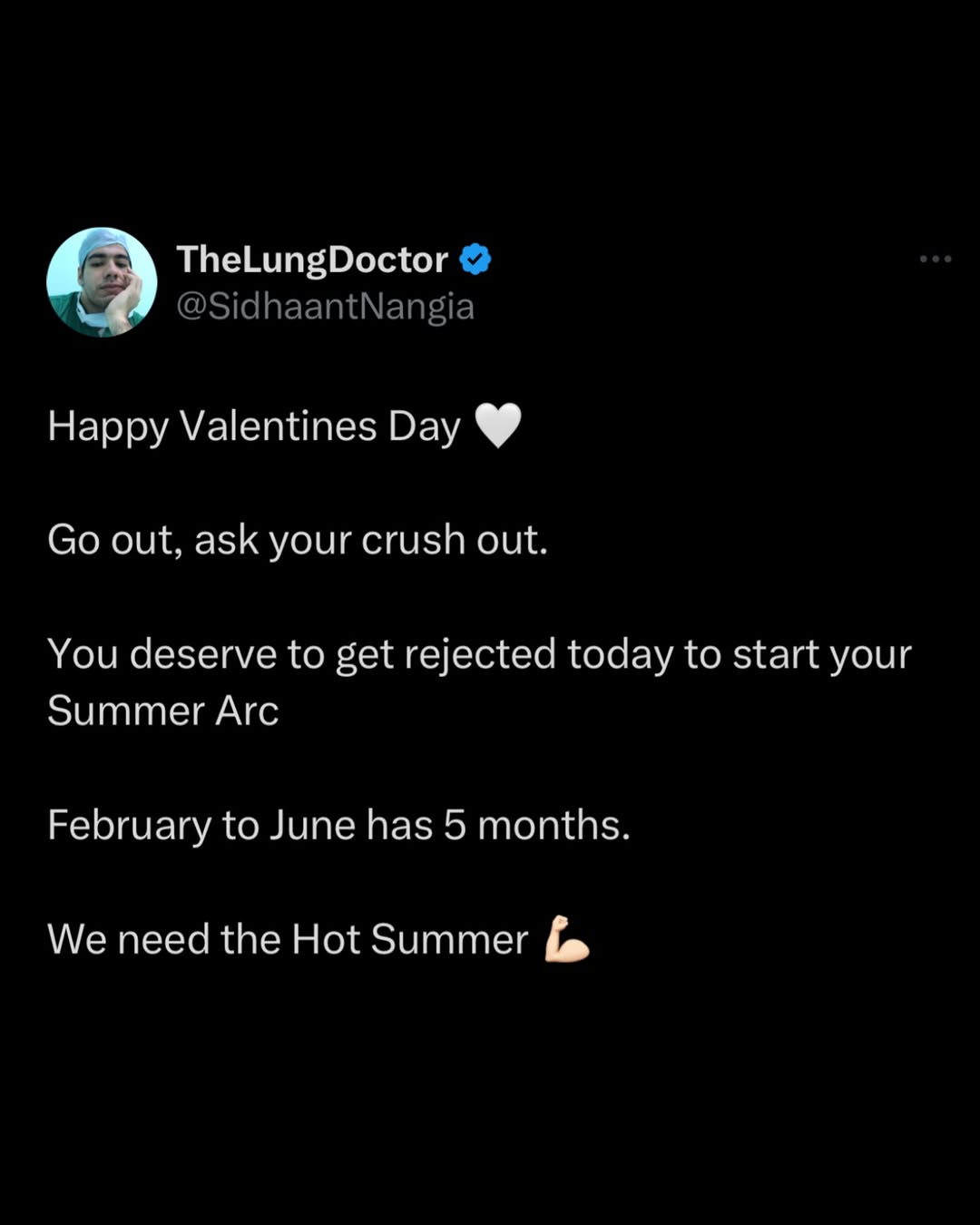Click "February to June has 5 months." line
Screen dimensions: 980x1225
pos(338,826)
